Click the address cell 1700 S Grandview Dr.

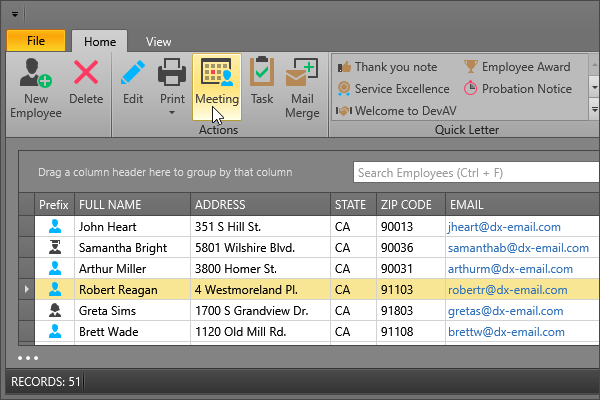click(x=260, y=311)
